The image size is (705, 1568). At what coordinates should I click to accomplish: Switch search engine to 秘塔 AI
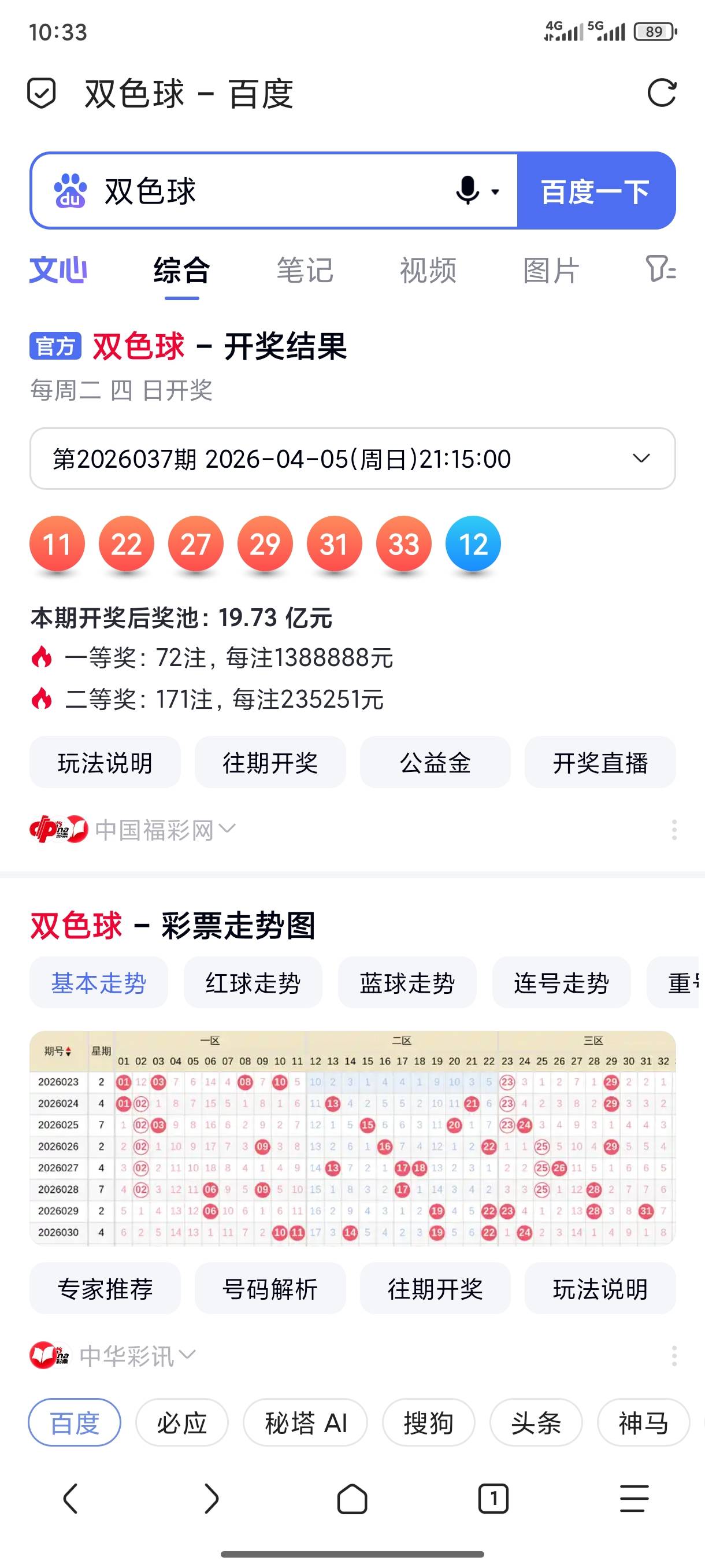pyautogui.click(x=305, y=1422)
